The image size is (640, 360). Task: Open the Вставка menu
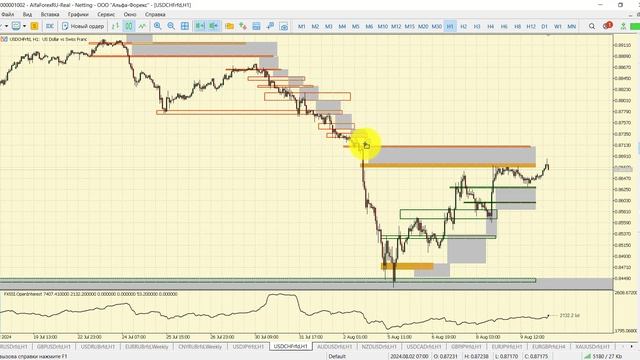click(50, 14)
